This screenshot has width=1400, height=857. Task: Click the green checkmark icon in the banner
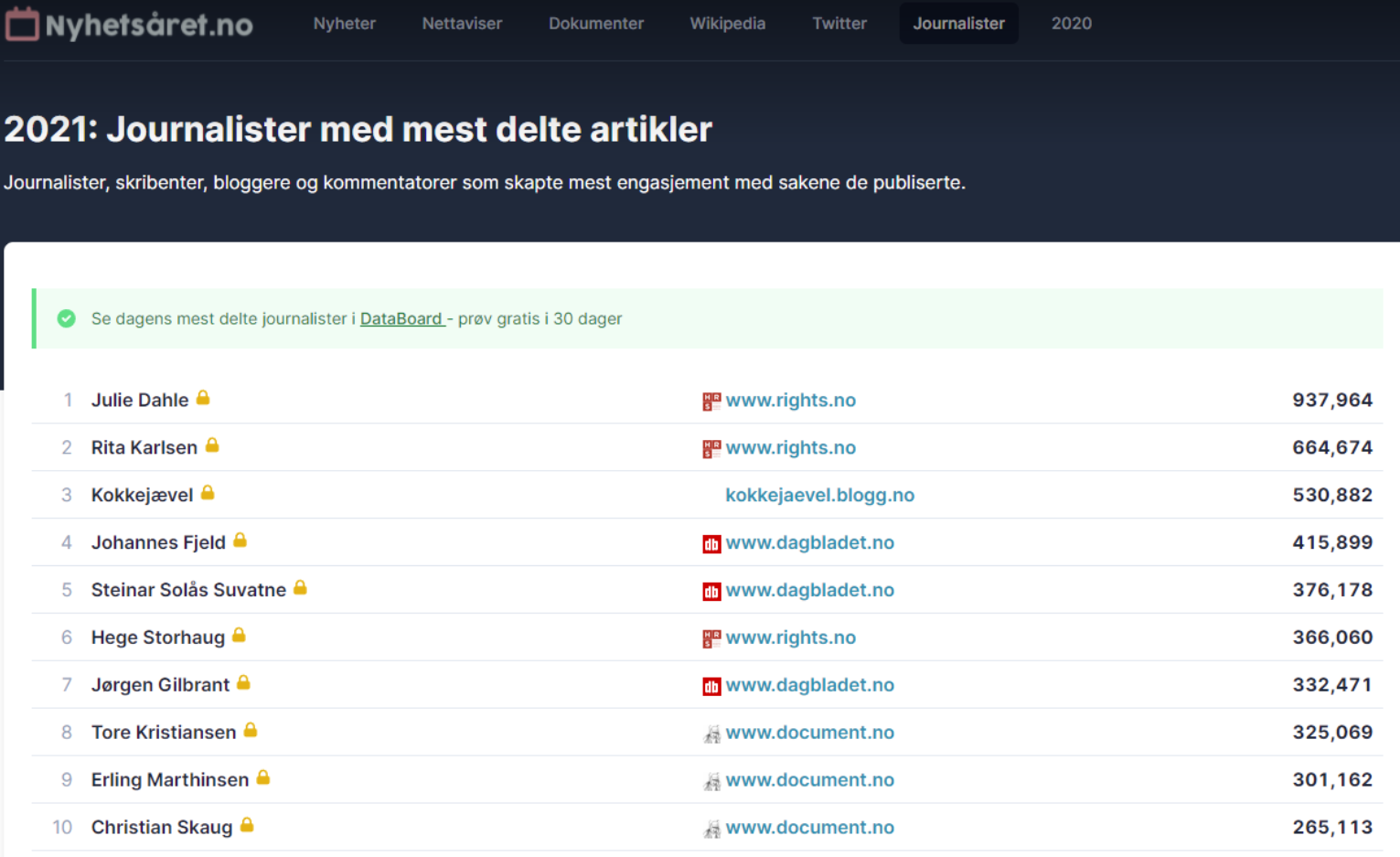coord(67,318)
